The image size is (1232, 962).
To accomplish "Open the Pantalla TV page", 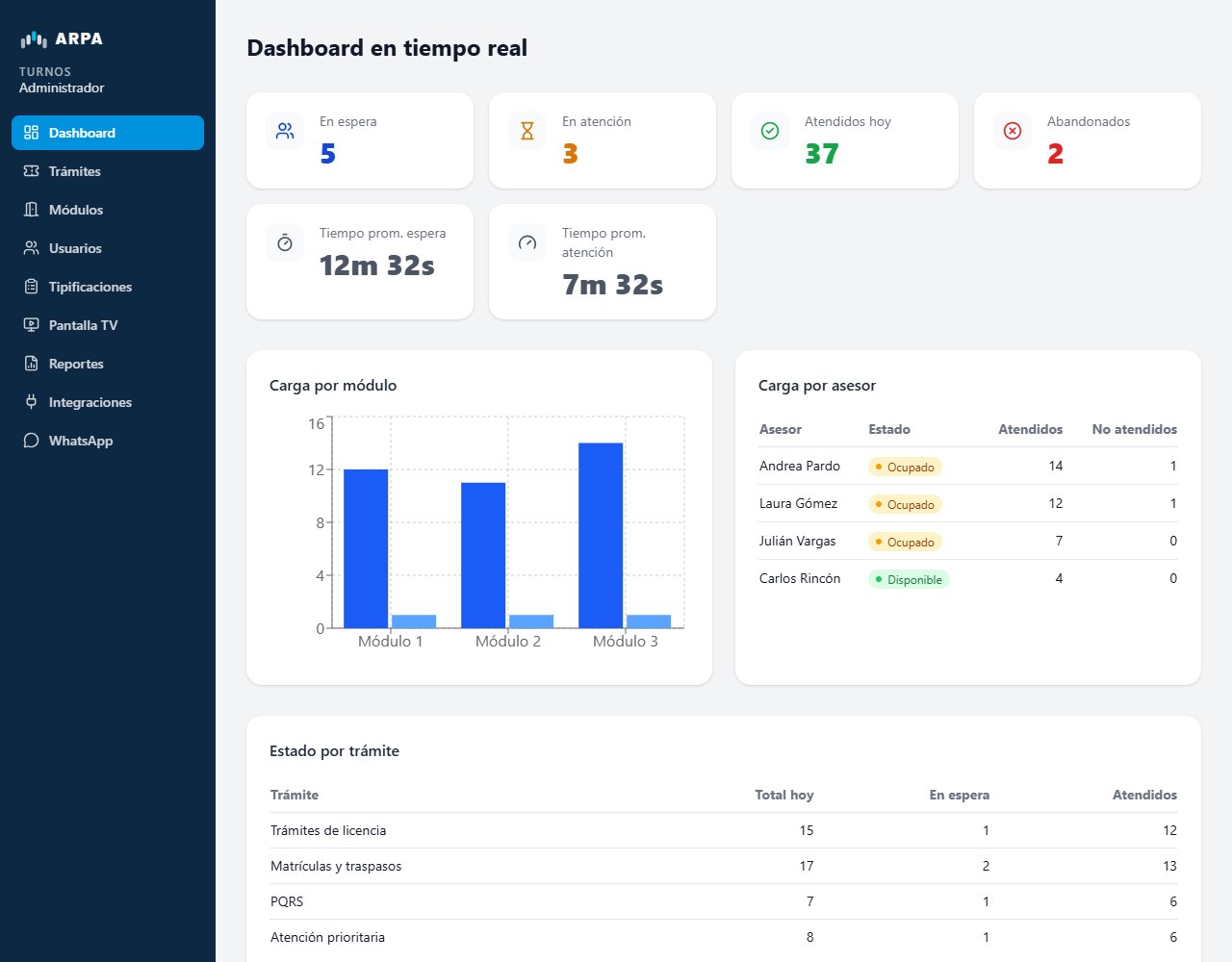I will coord(108,325).
